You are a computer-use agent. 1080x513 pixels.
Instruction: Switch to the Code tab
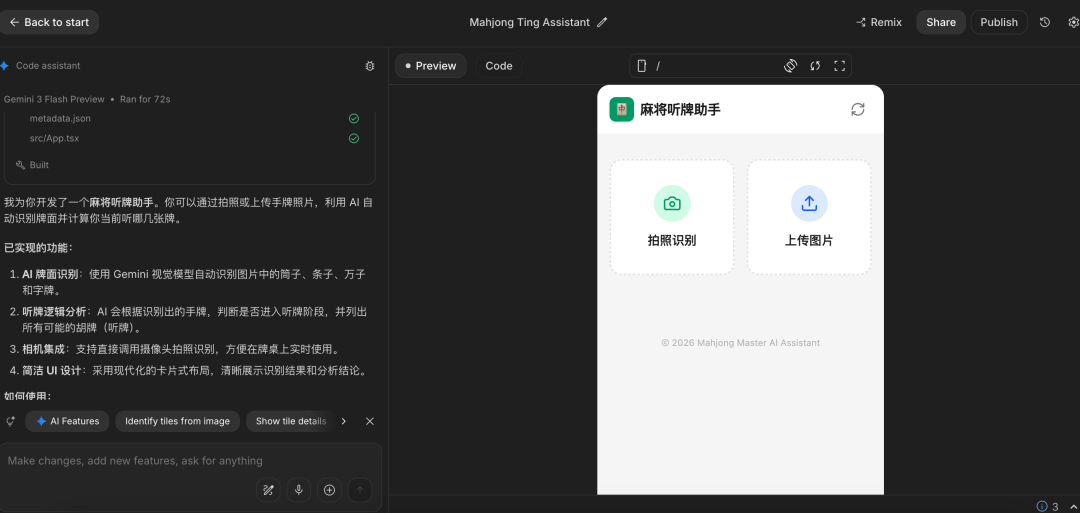(499, 66)
